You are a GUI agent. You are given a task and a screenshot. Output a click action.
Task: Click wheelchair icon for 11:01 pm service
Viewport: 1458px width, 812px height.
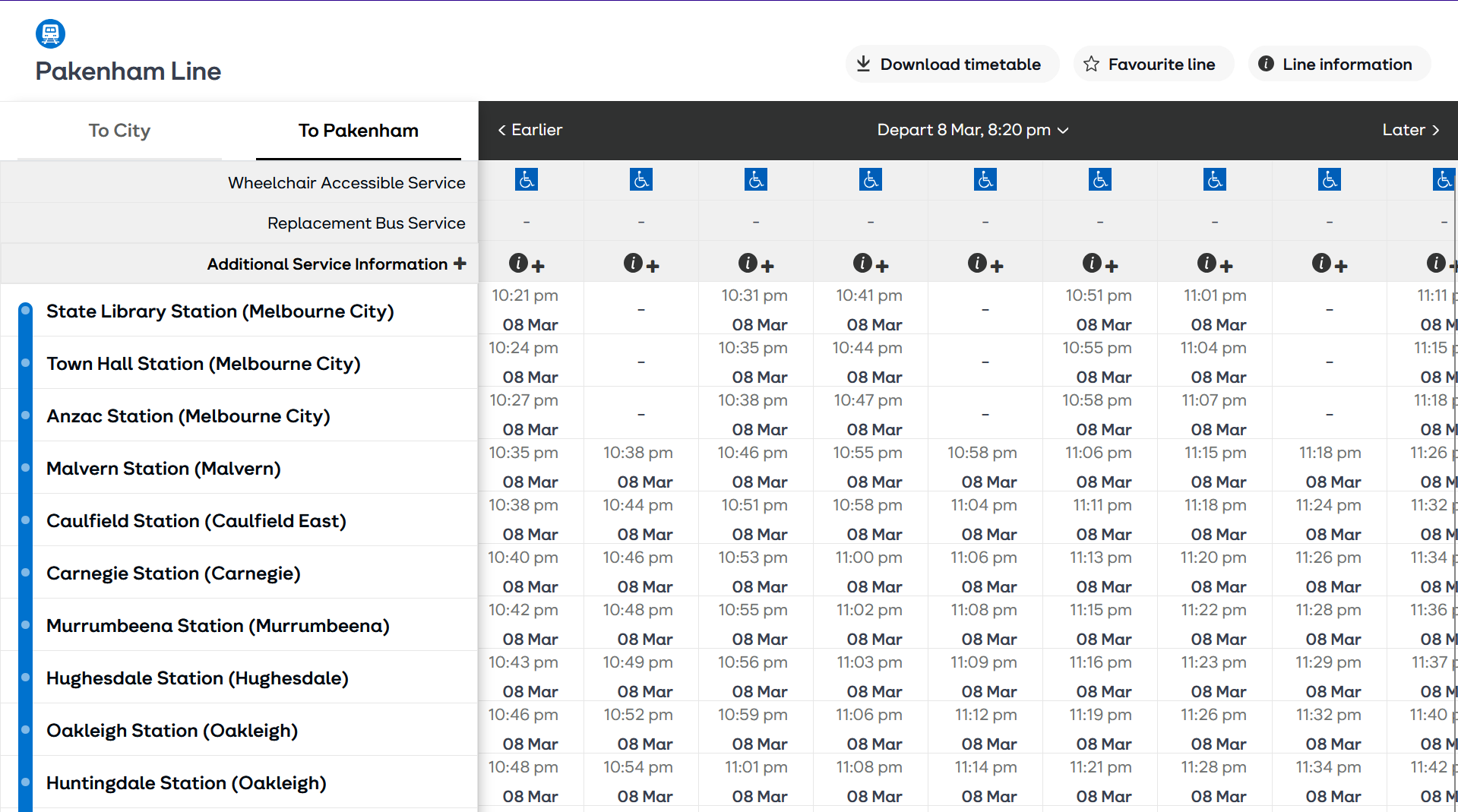[1215, 180]
